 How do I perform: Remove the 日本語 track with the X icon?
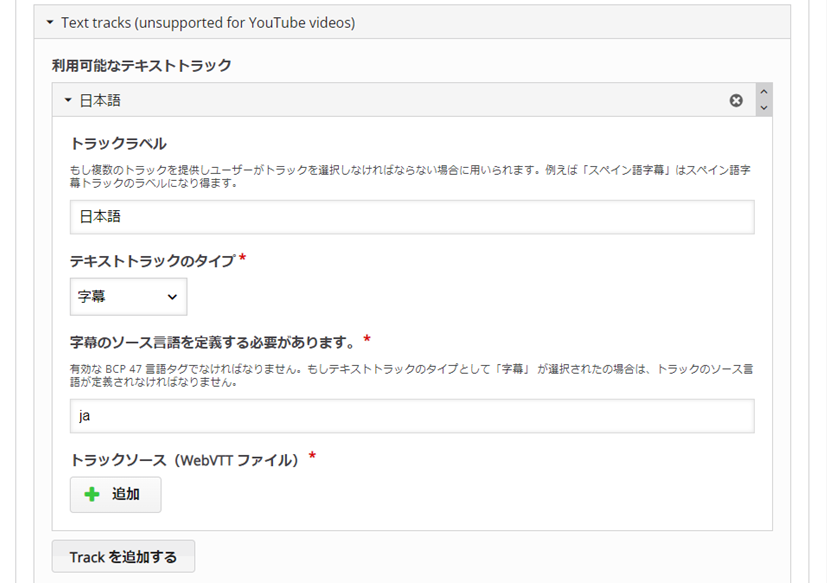point(736,100)
